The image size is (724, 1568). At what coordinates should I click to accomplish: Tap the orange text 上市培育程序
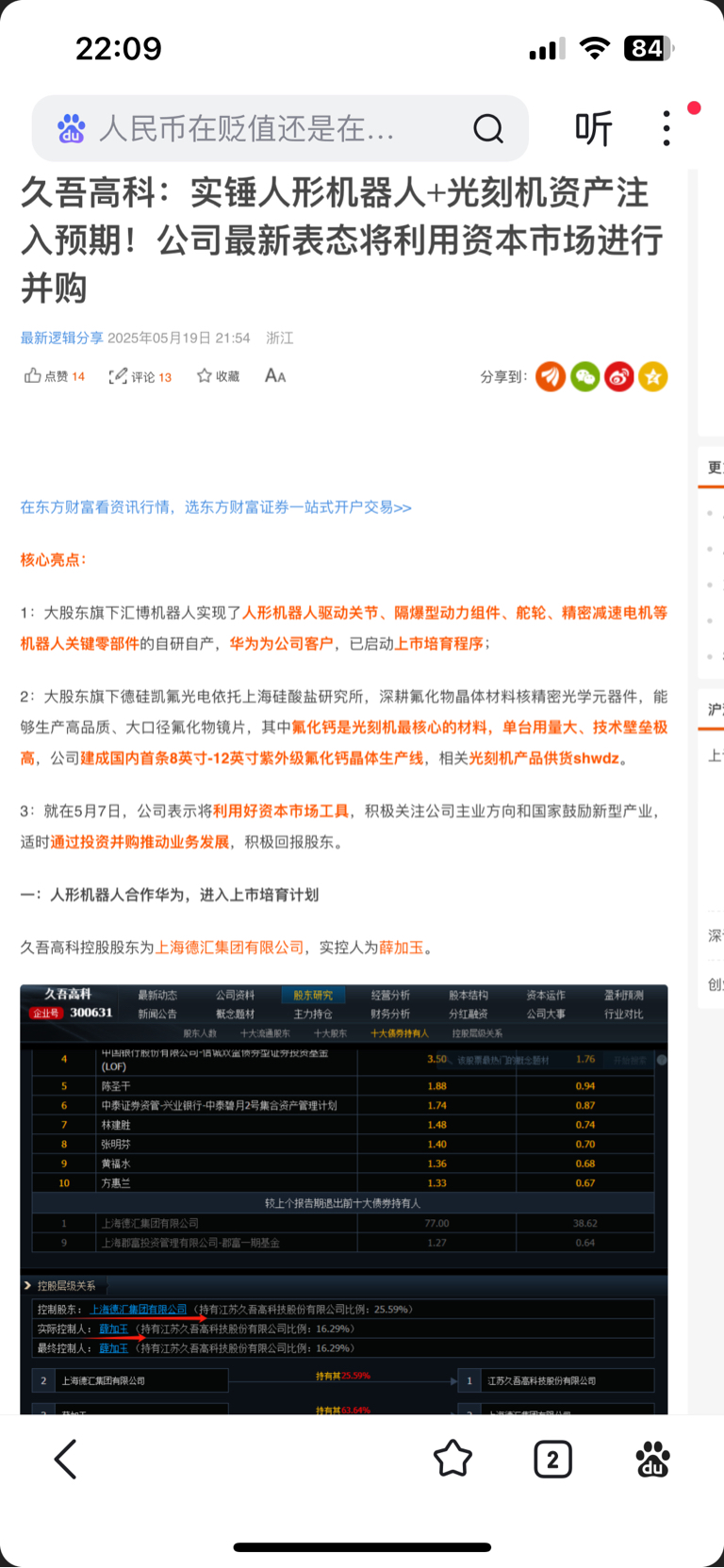(439, 644)
